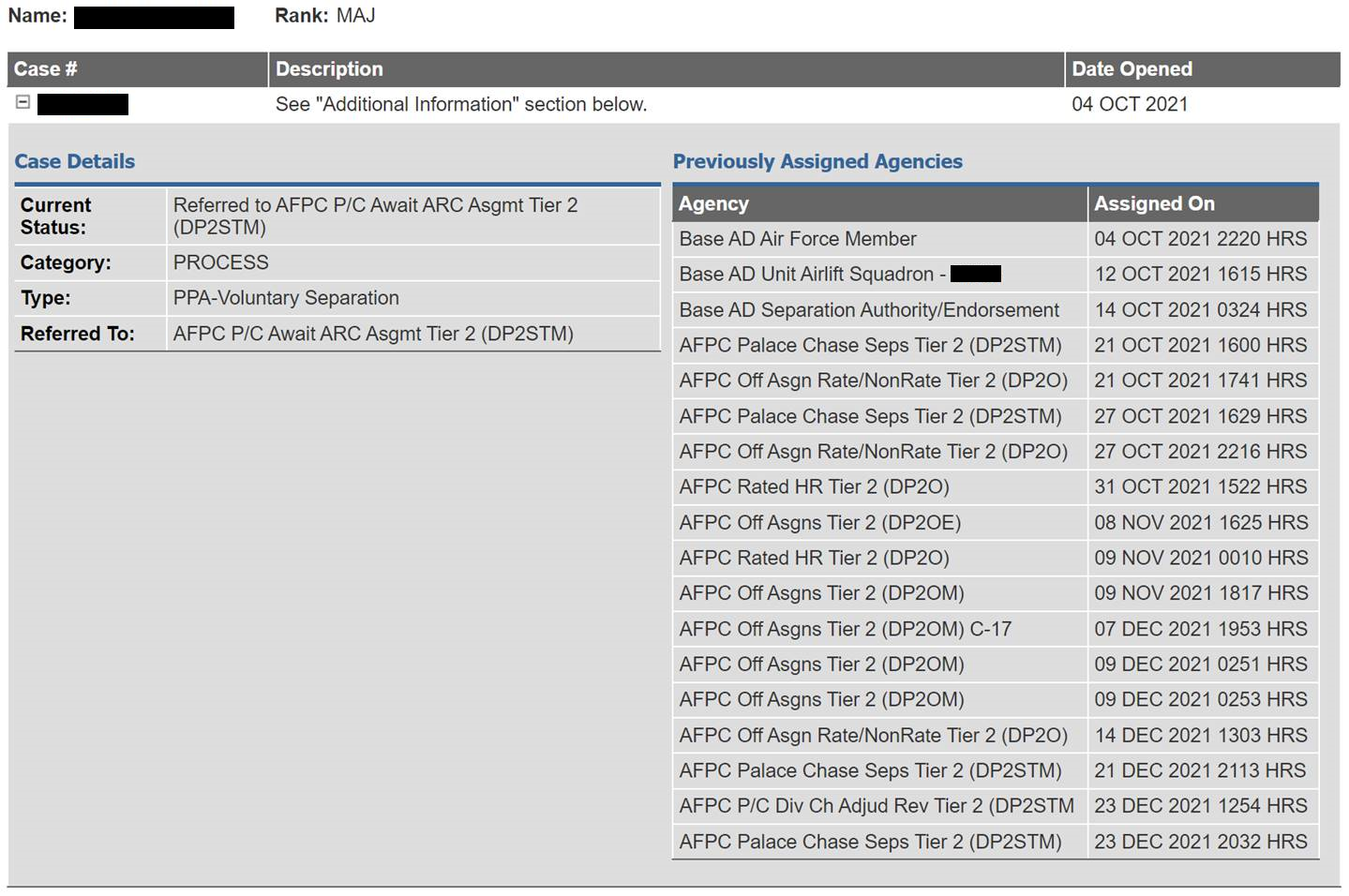
Task: Select the Base AD Unit Airlift Squadron row
Action: [x=812, y=275]
